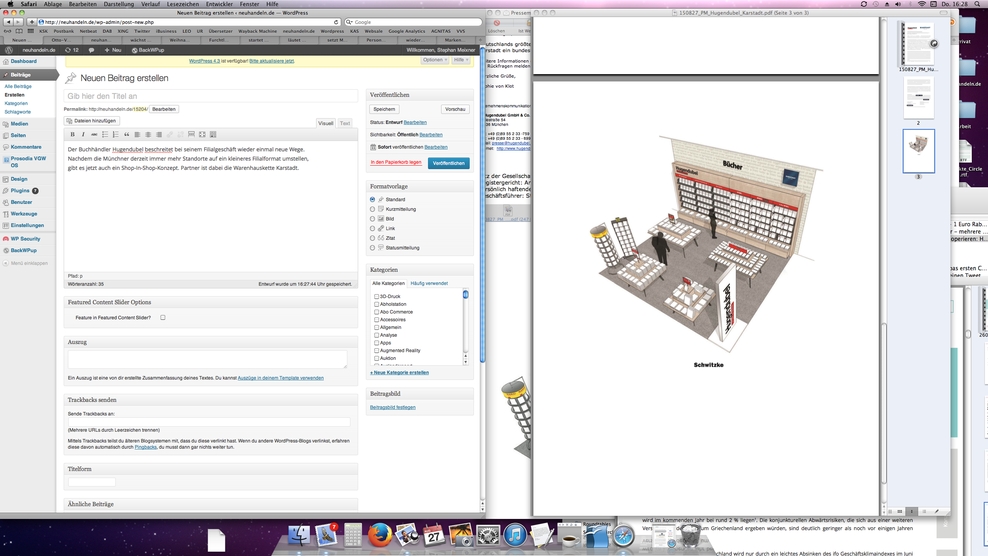
Task: Switch to the Häufig verwendet categories tab
Action: (429, 284)
